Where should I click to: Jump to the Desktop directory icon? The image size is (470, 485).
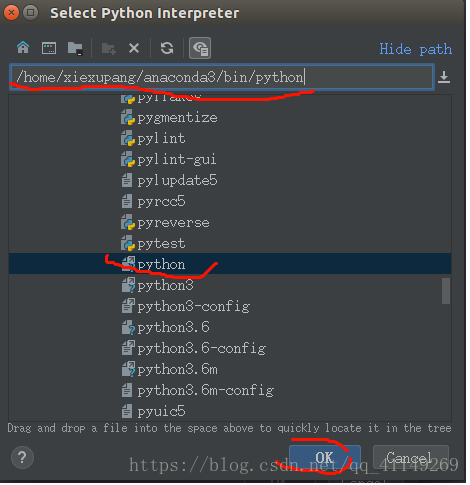(49, 48)
